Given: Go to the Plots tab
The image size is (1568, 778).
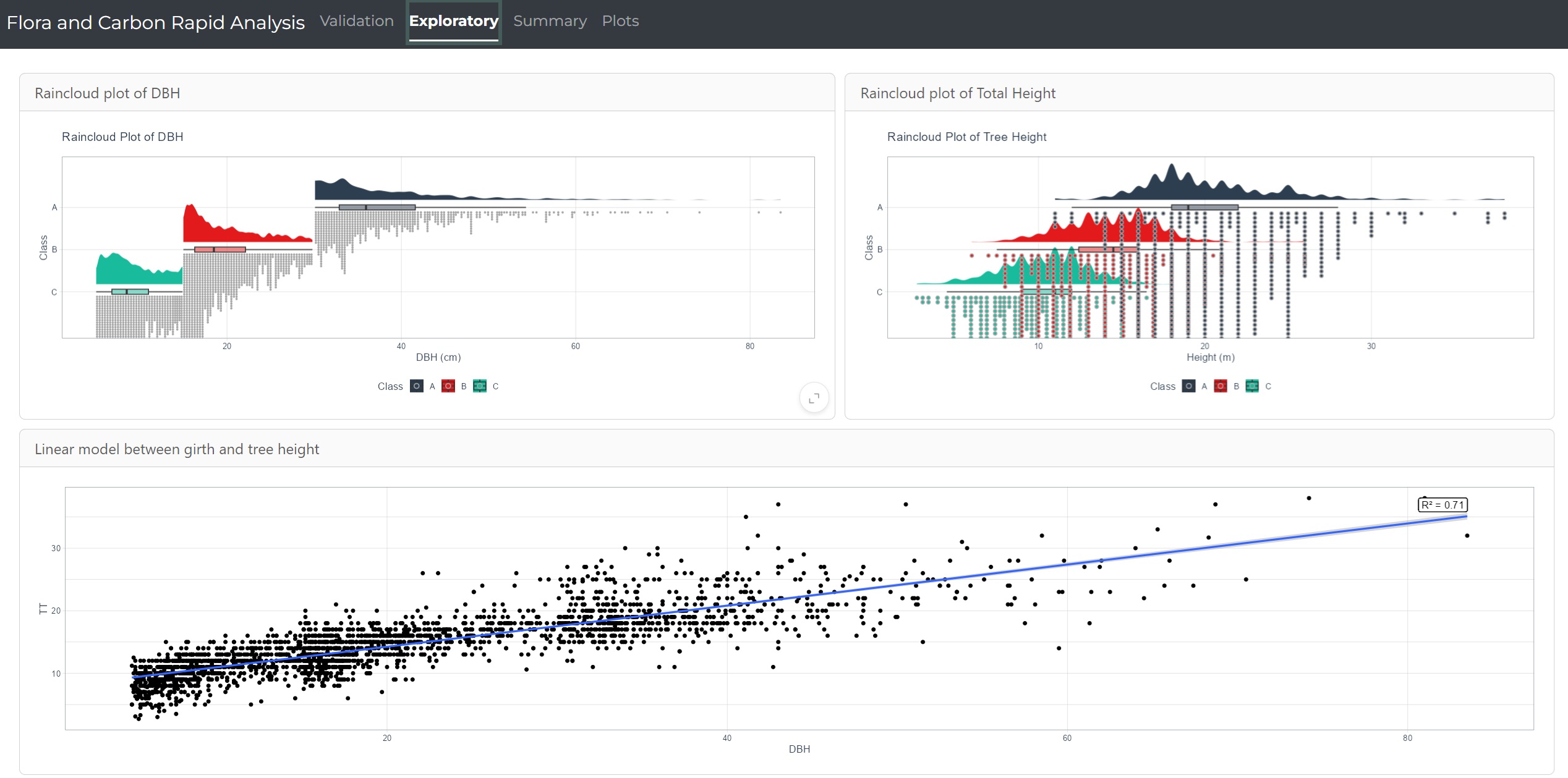Looking at the screenshot, I should (620, 21).
